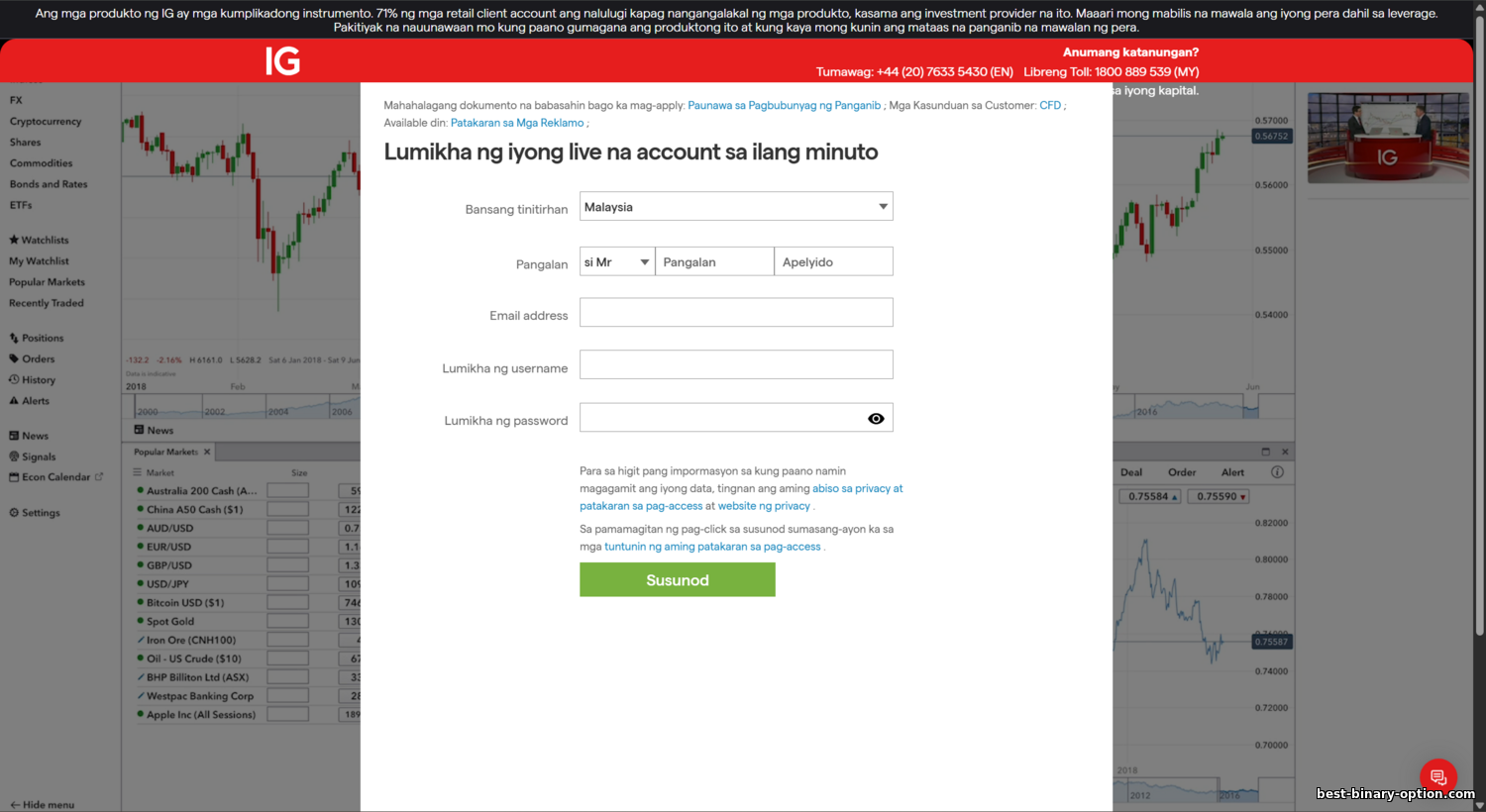Image resolution: width=1486 pixels, height=812 pixels.
Task: Click the Lumikha ng username field
Action: click(736, 364)
